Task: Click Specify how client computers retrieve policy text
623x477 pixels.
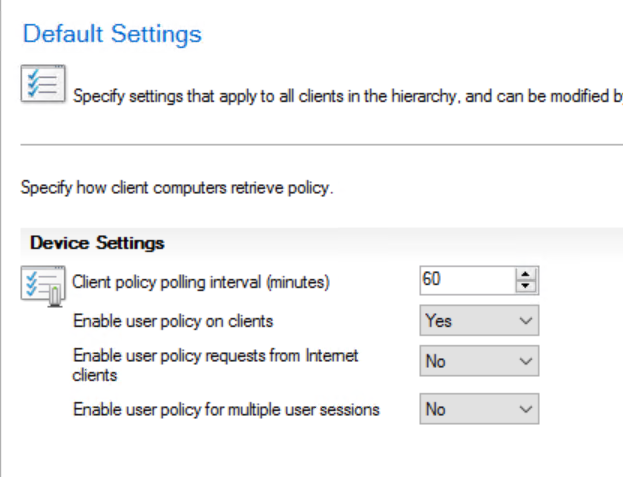Action: (177, 187)
